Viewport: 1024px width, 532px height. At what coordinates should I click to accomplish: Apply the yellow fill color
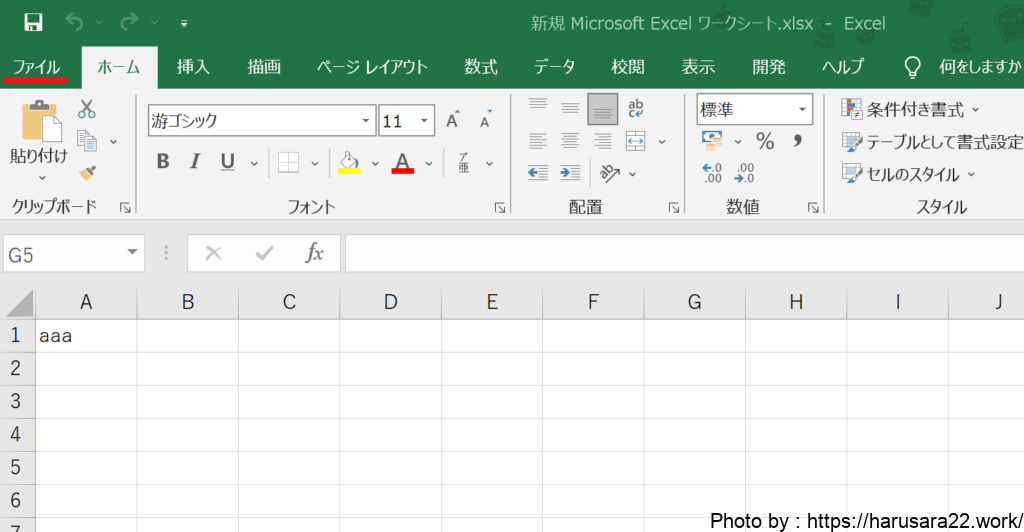tap(349, 162)
